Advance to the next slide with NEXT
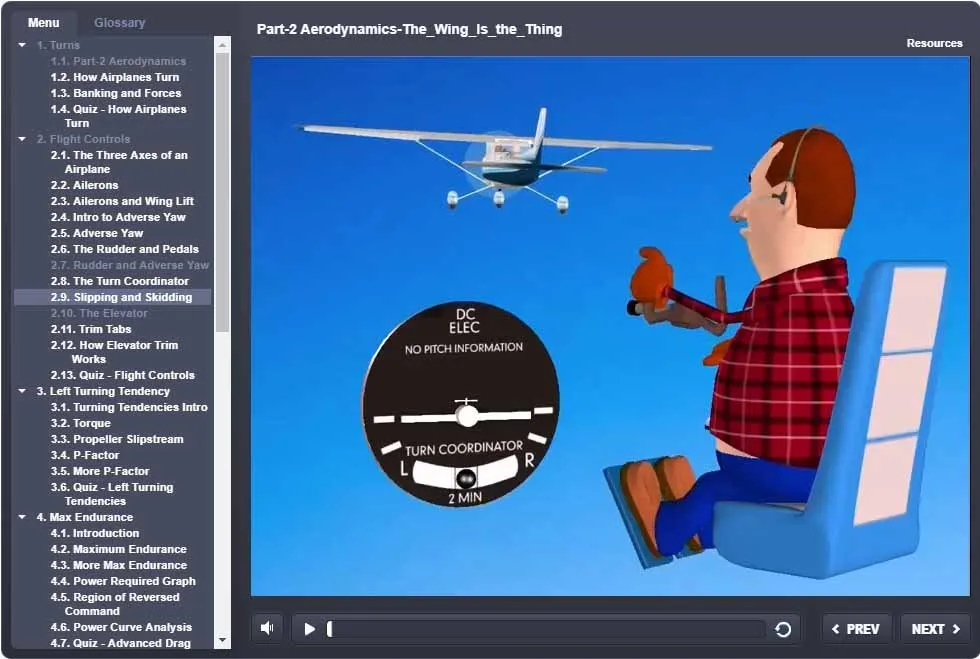The height and width of the screenshot is (659, 980). (935, 629)
